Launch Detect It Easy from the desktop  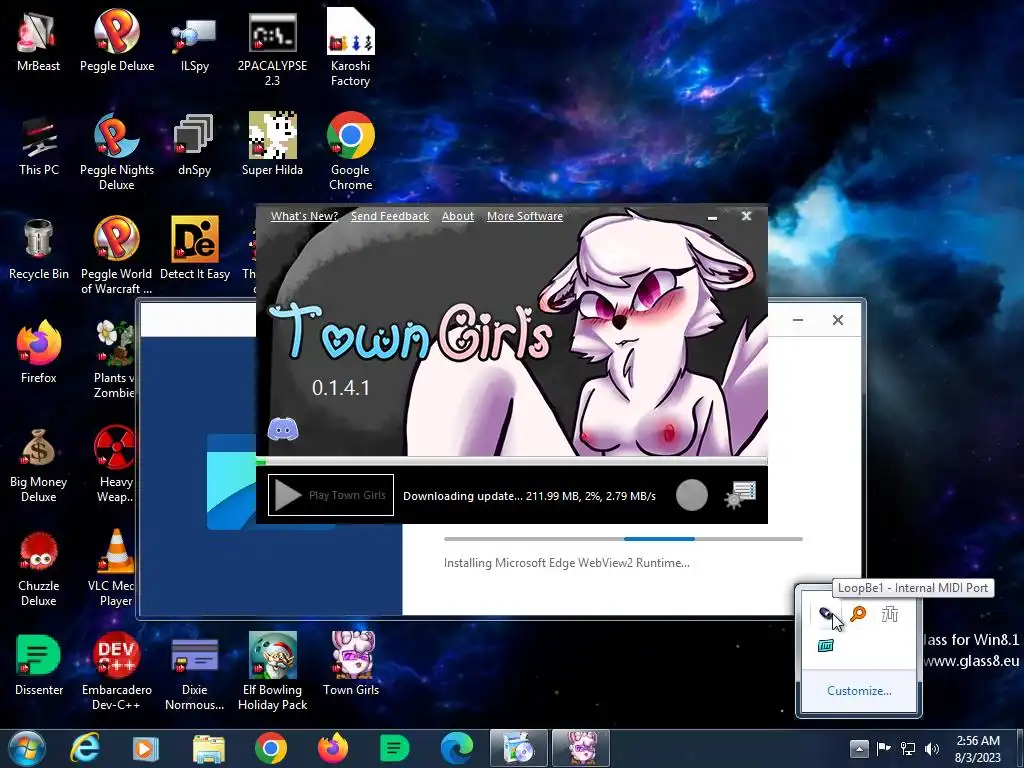coord(195,249)
